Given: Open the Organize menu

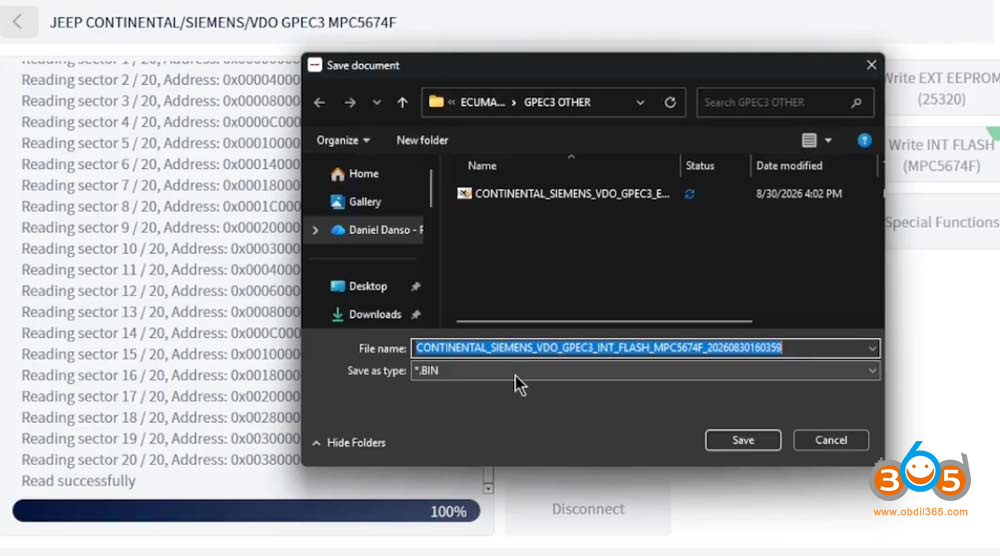Looking at the screenshot, I should 343,140.
